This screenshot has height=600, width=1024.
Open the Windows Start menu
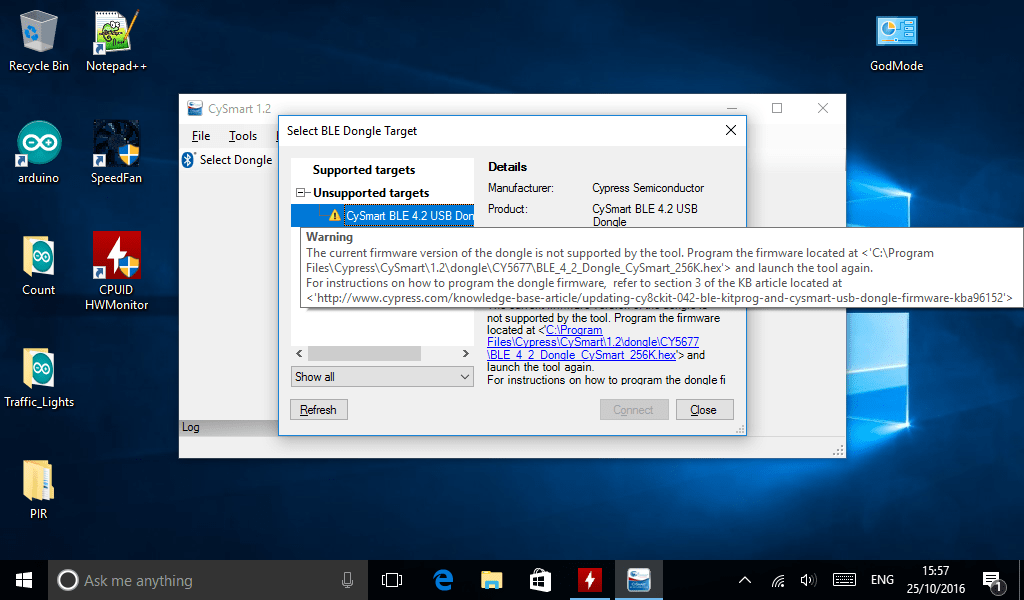(24, 580)
